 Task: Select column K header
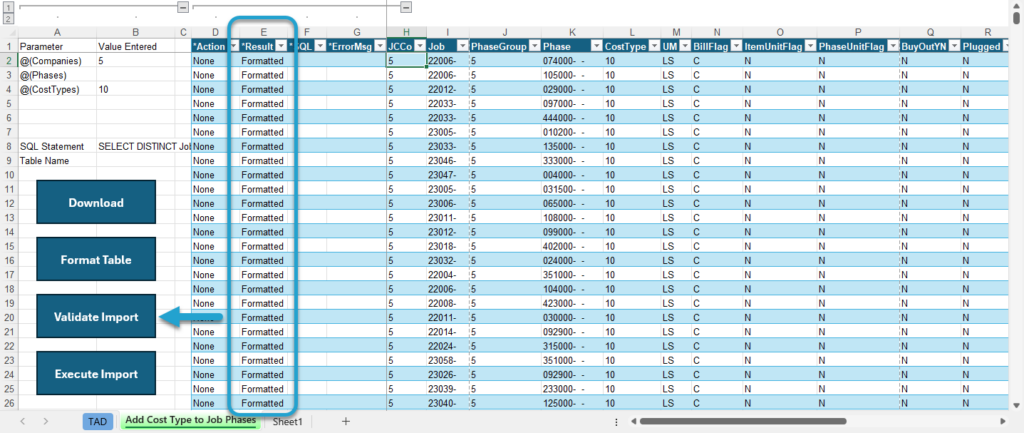pos(572,32)
